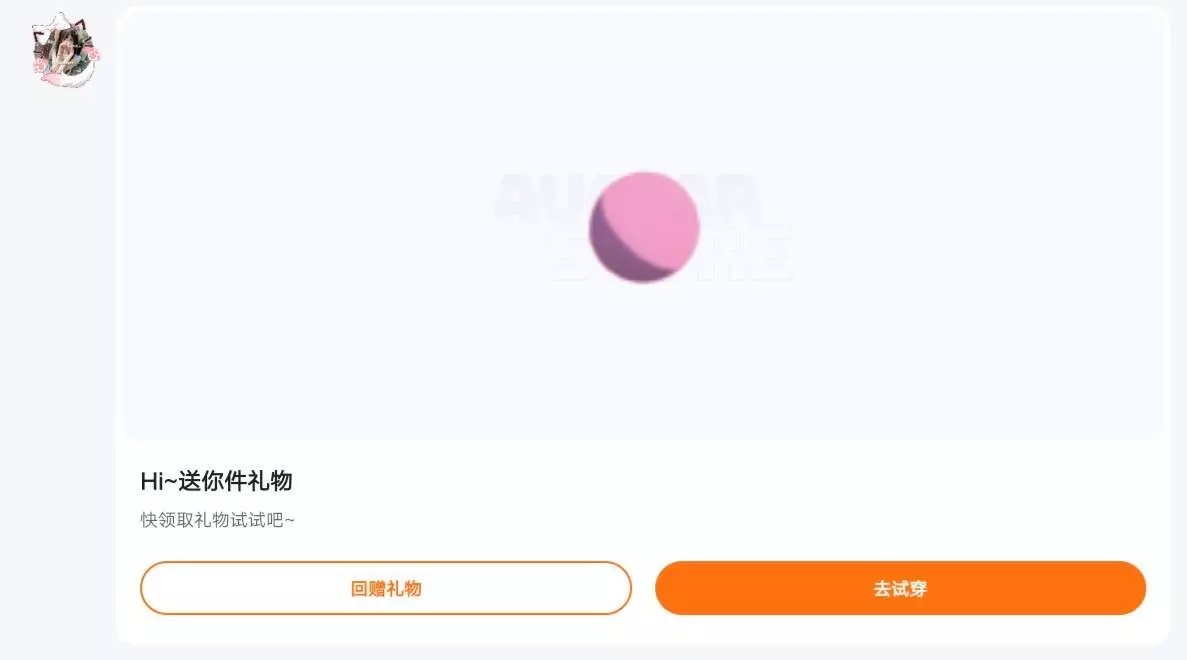Click the Hi~送你件礼物 title
The width and height of the screenshot is (1187, 660).
coord(216,481)
